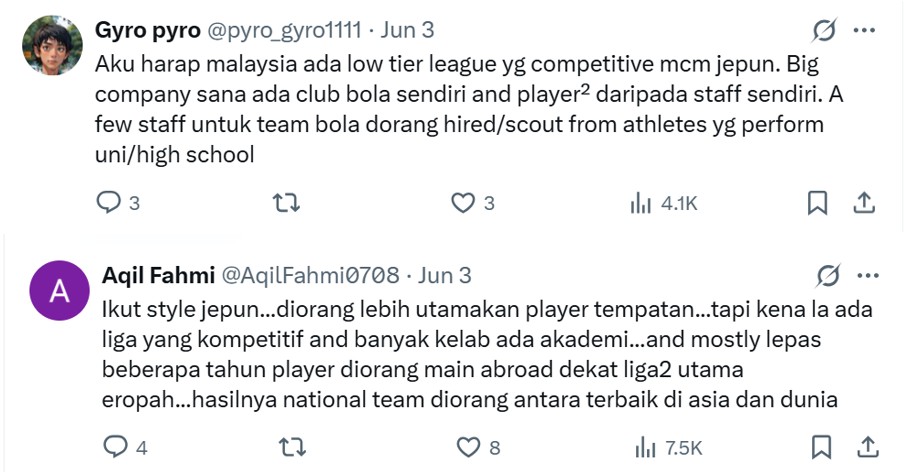Viewport: 904px width, 474px height.
Task: Visit the @pyro_gyro1111 handle link
Action: point(284,30)
